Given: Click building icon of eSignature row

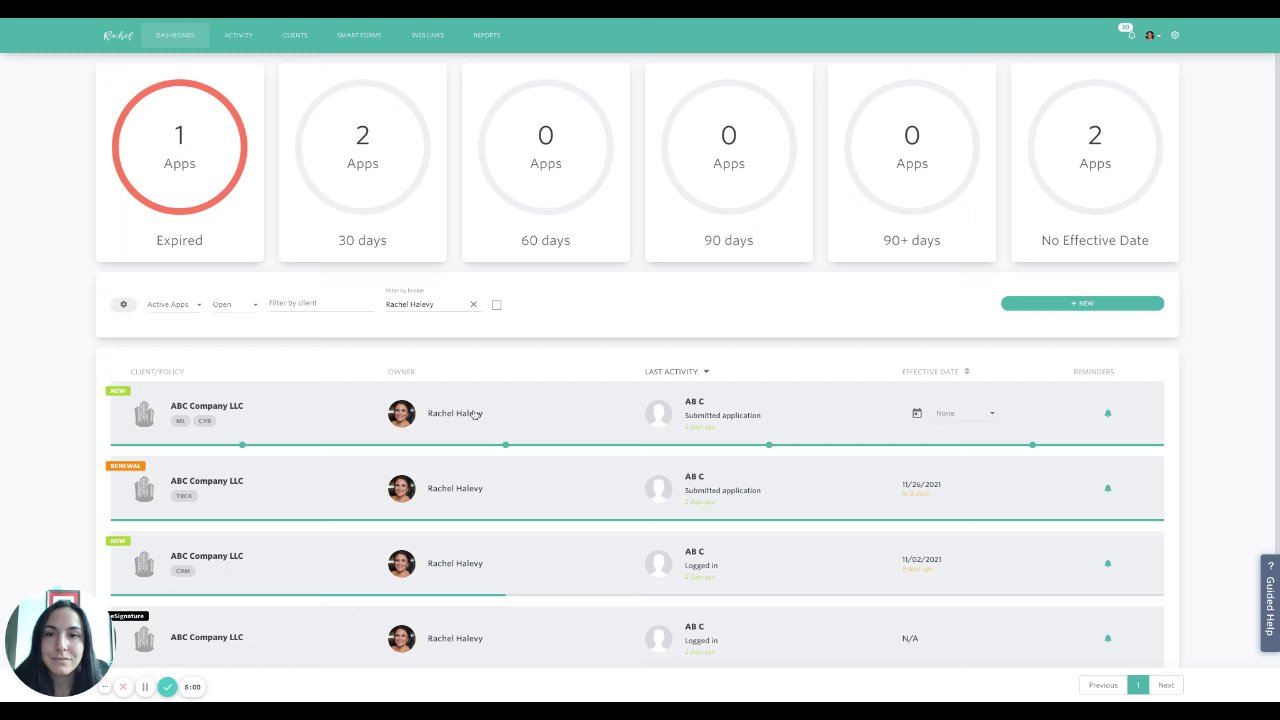Looking at the screenshot, I should (x=144, y=639).
